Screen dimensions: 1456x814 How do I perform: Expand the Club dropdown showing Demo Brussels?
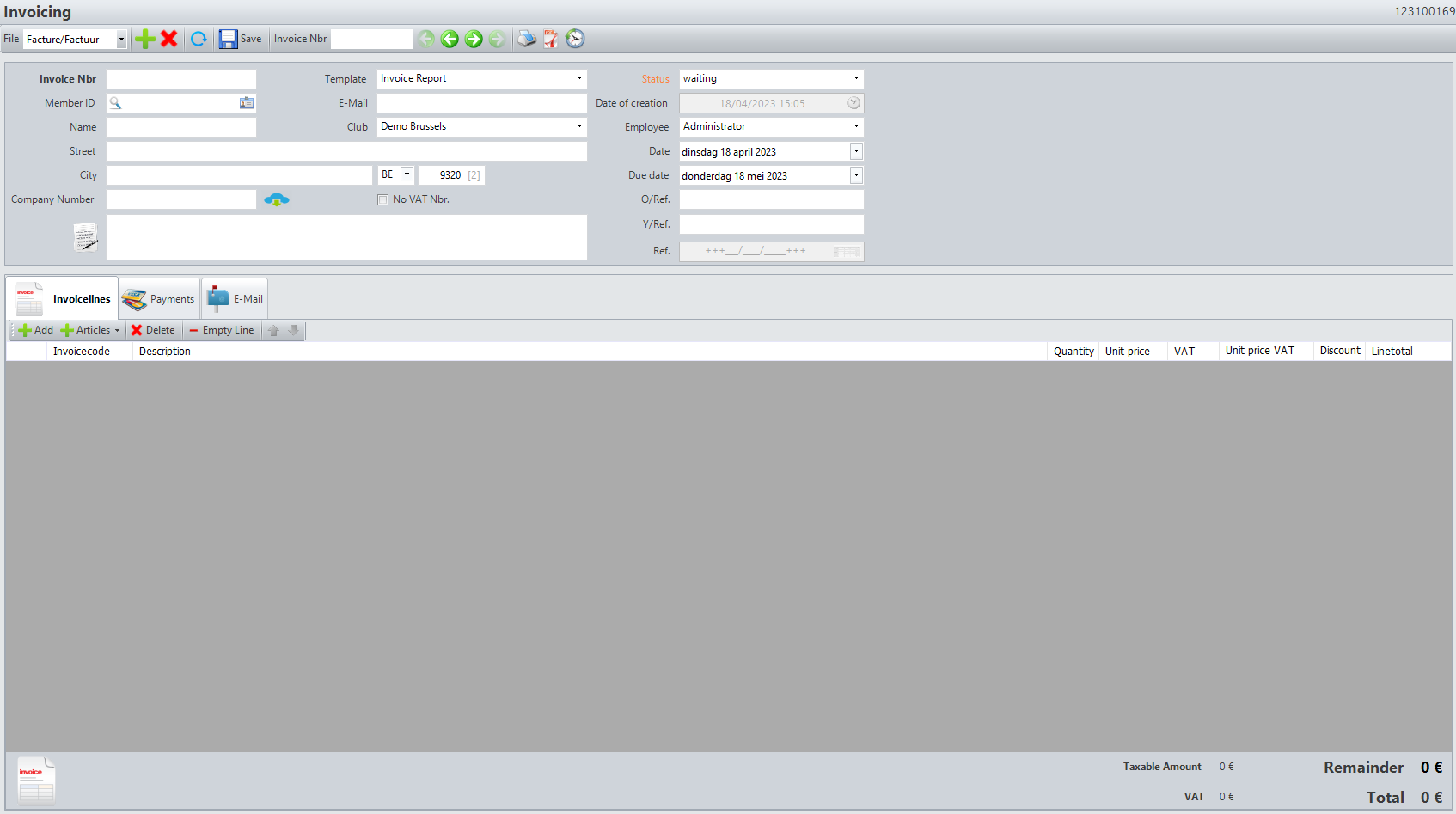point(579,126)
